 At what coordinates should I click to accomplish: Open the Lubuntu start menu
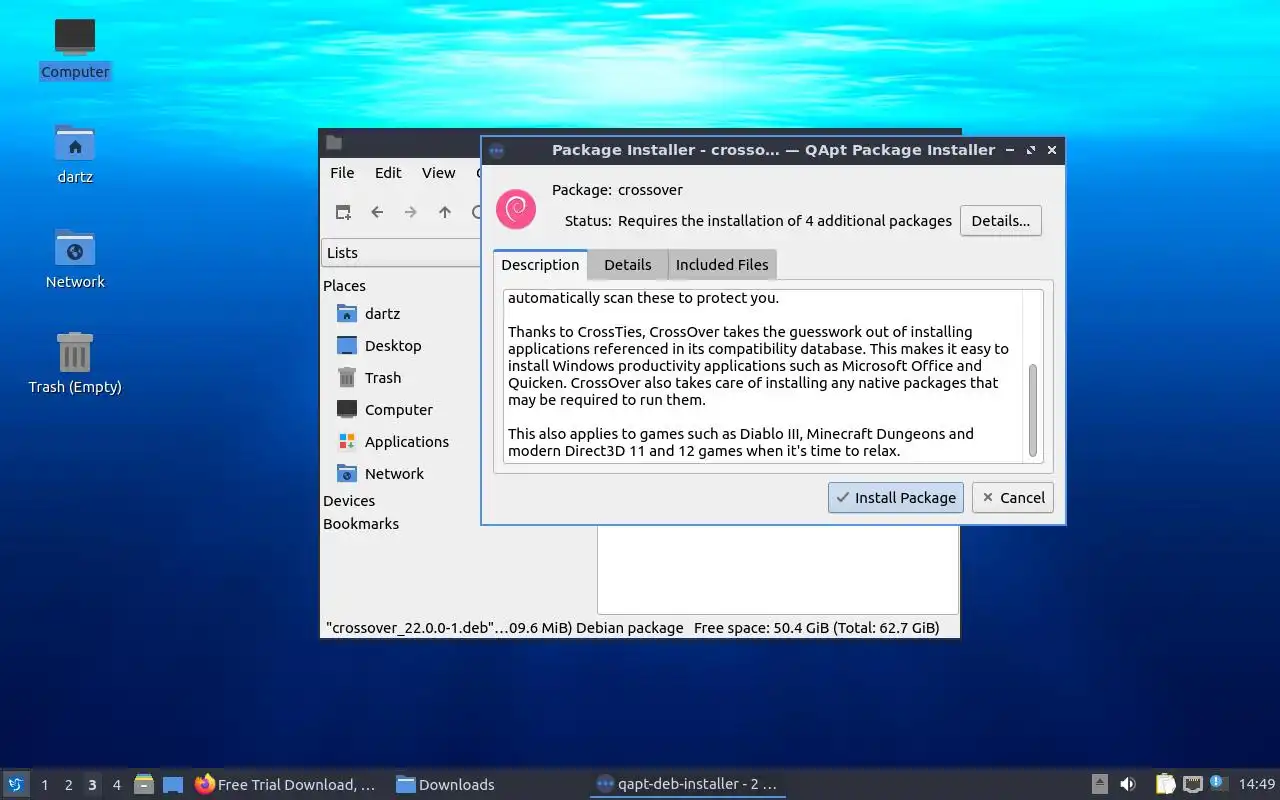tap(15, 784)
